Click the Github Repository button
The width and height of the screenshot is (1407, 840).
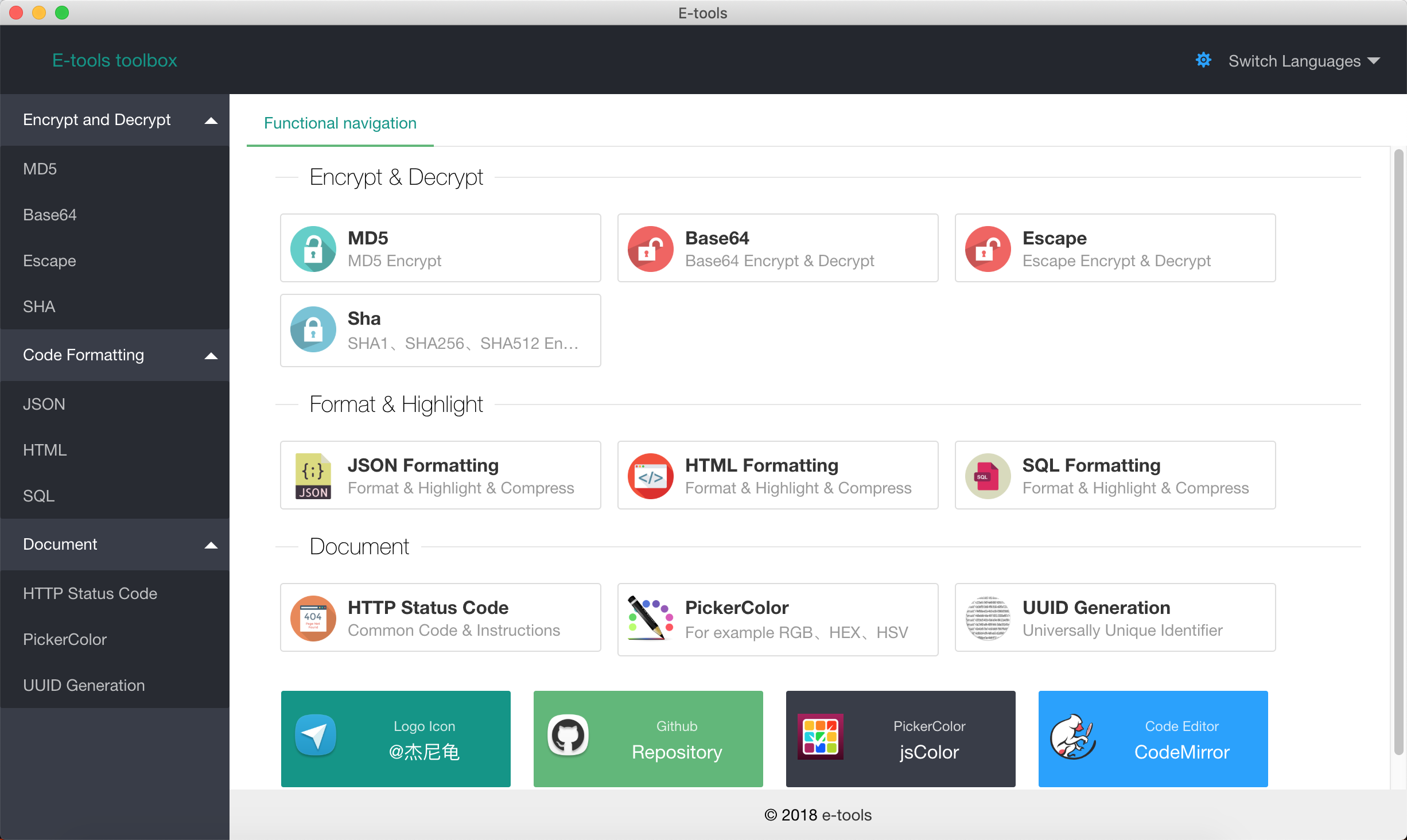[x=648, y=739]
